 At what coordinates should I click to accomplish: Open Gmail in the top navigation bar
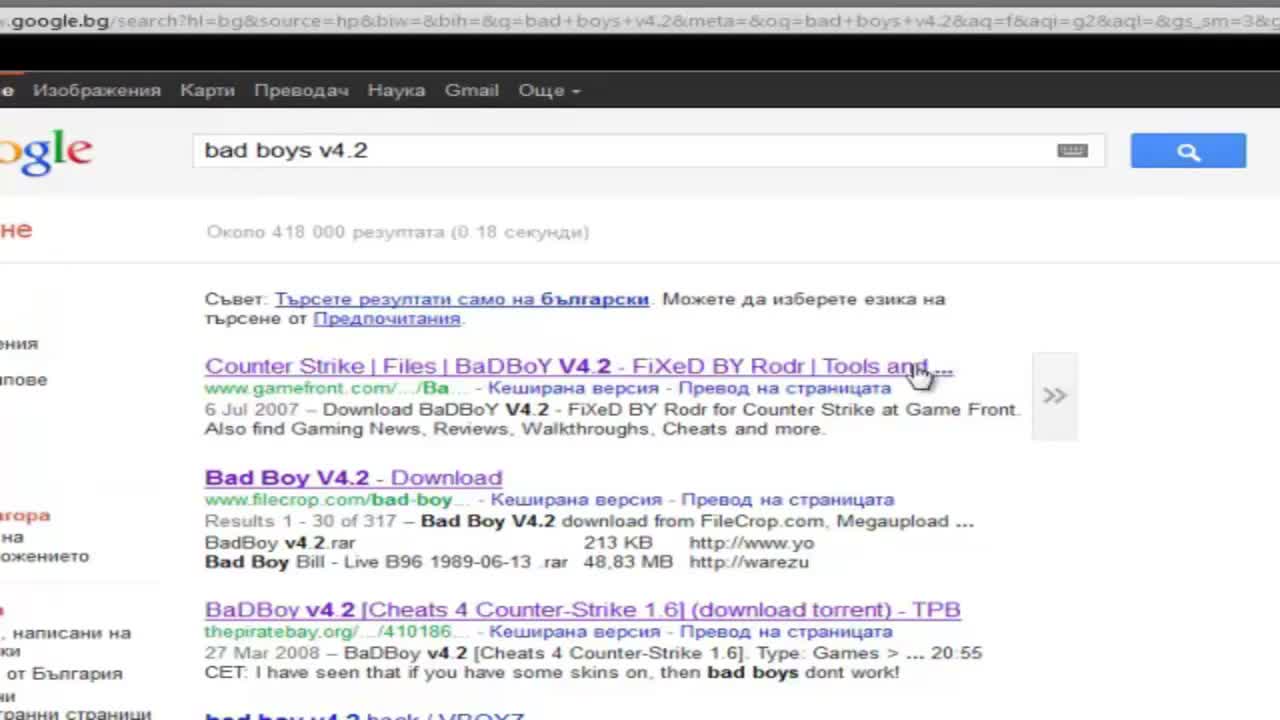click(x=472, y=90)
